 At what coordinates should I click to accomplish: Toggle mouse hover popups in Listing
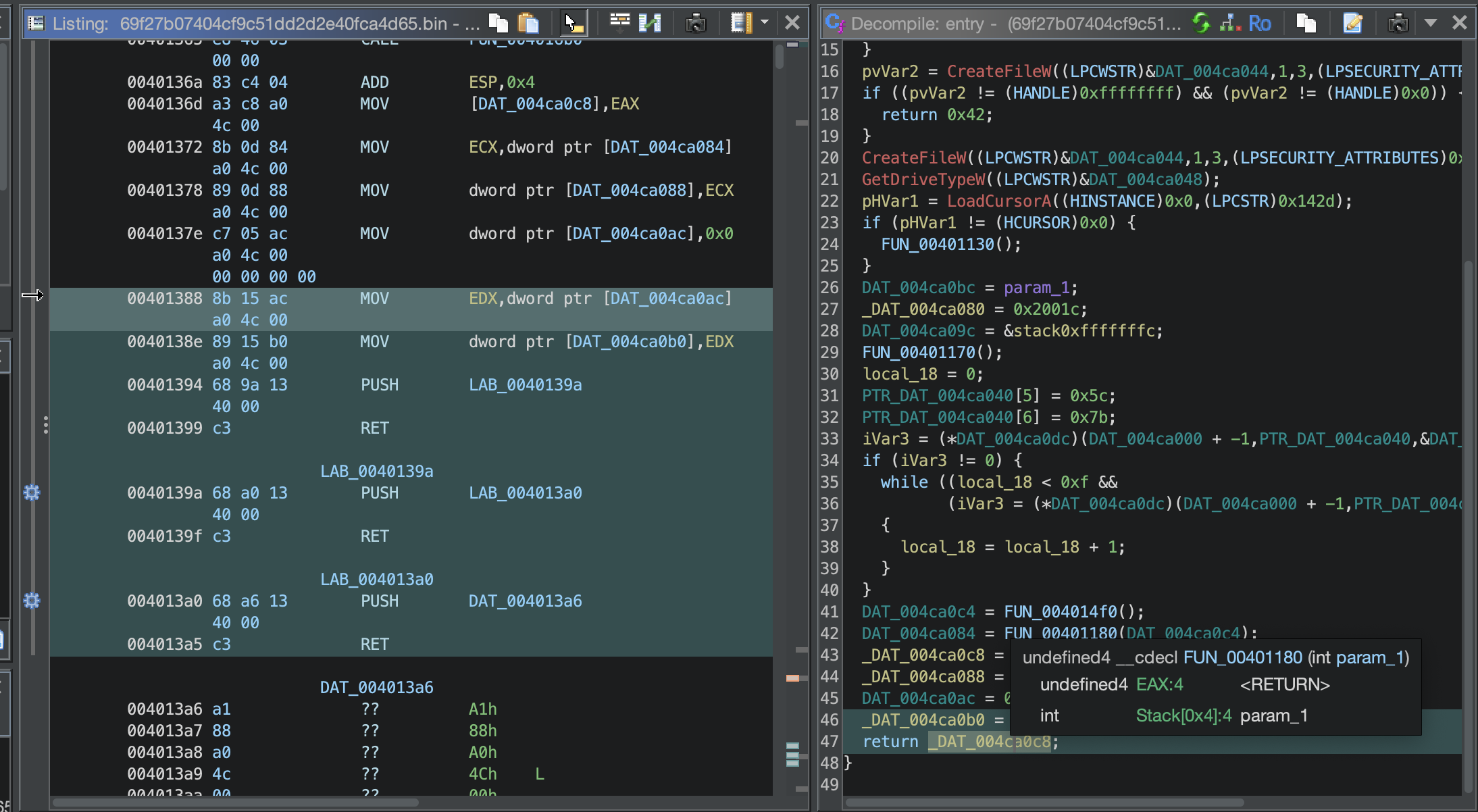(574, 23)
